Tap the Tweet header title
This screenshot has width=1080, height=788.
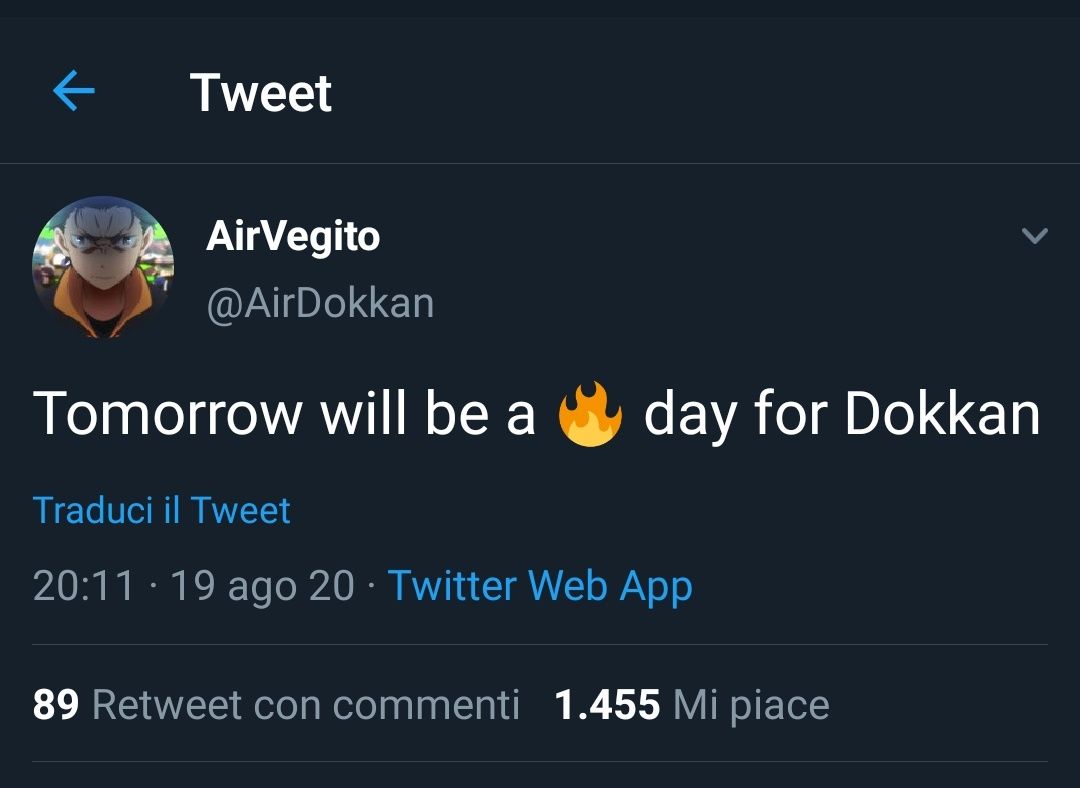(x=260, y=93)
